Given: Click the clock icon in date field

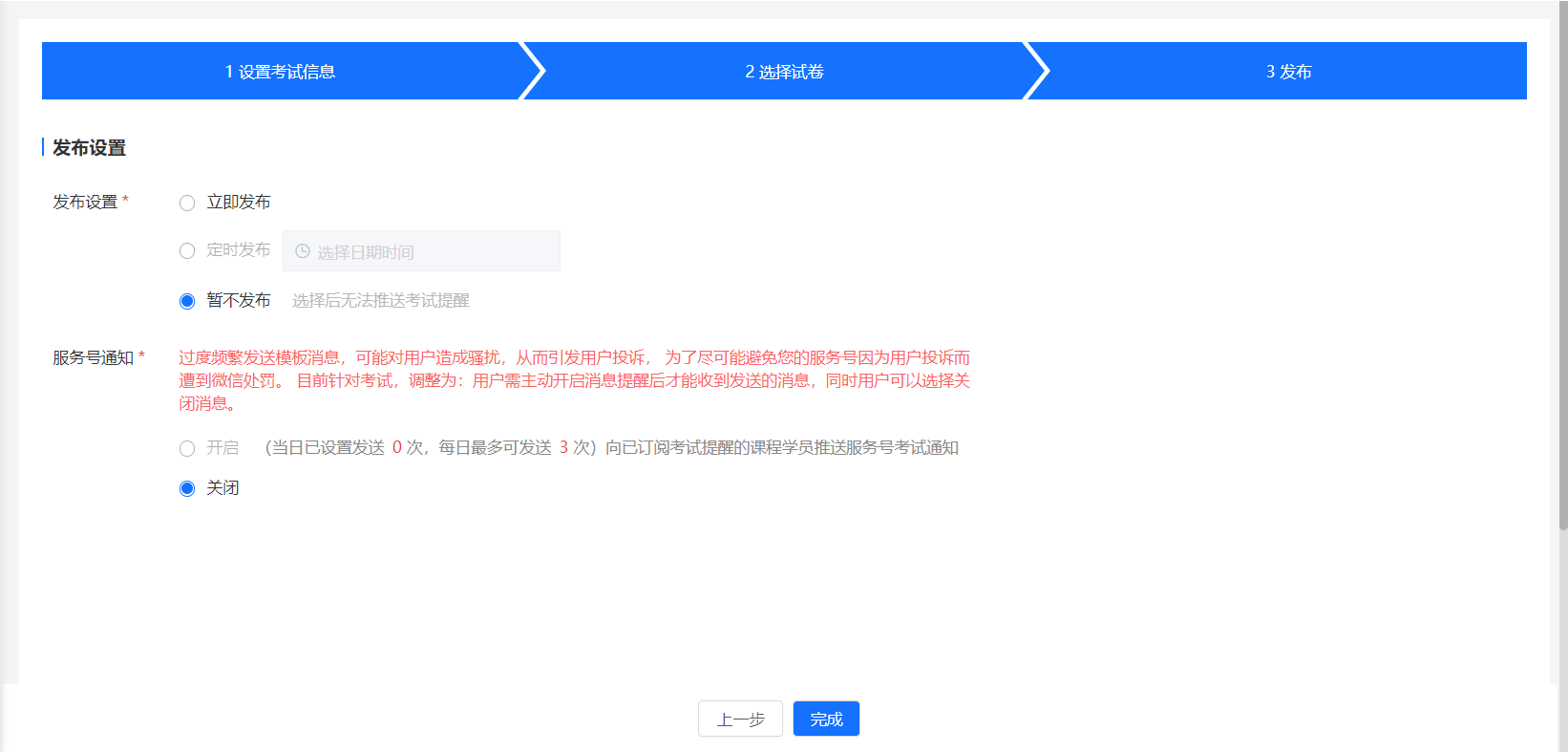Looking at the screenshot, I should [303, 251].
